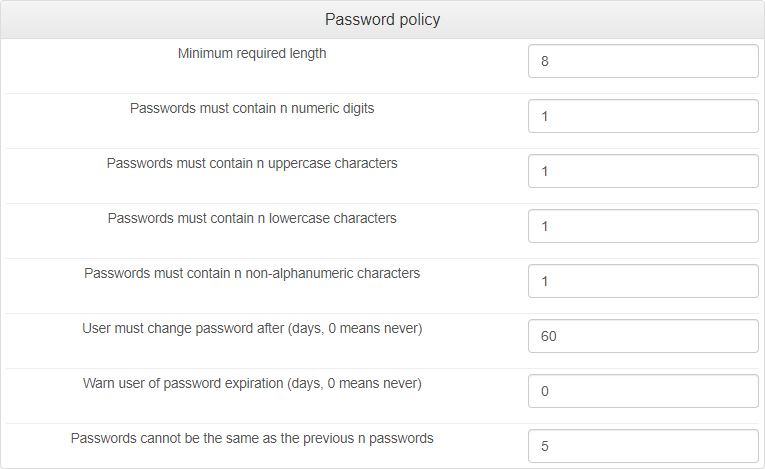The height and width of the screenshot is (469, 765).
Task: Click the 'User must change password after' label
Action: pos(252,328)
